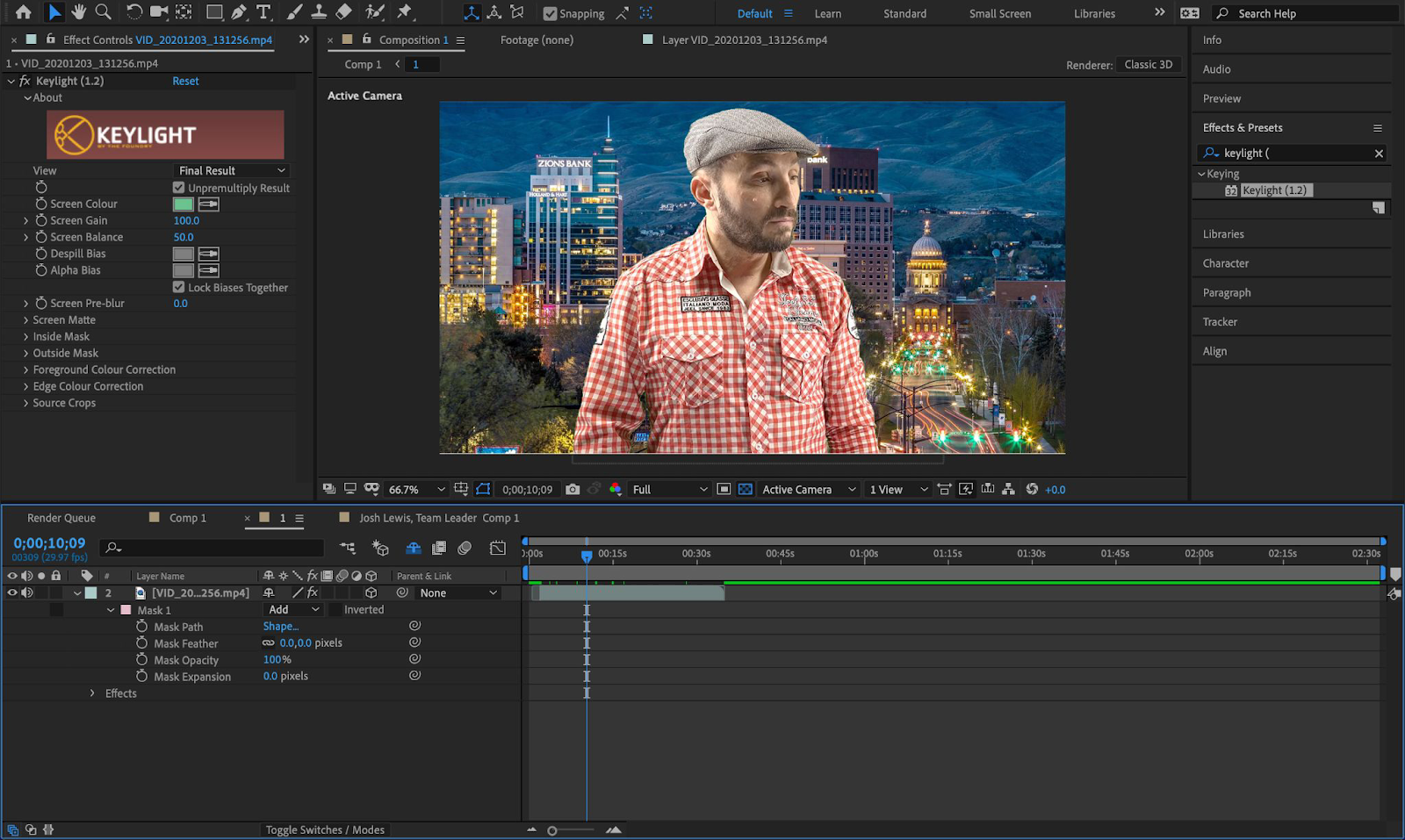Open the Type tool
Screen dimensions: 1405x840
pos(263,12)
